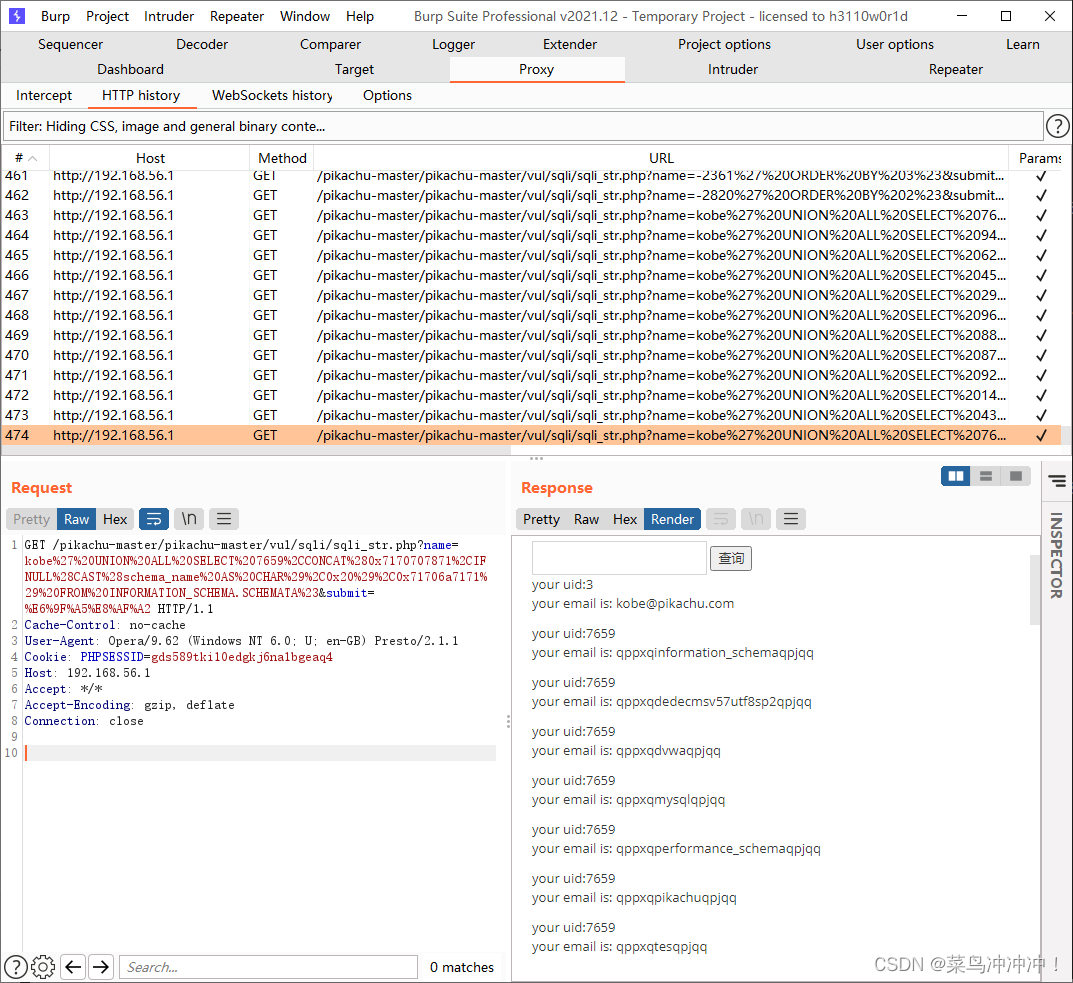Select the Proxy tab
1073x983 pixels.
[x=536, y=69]
